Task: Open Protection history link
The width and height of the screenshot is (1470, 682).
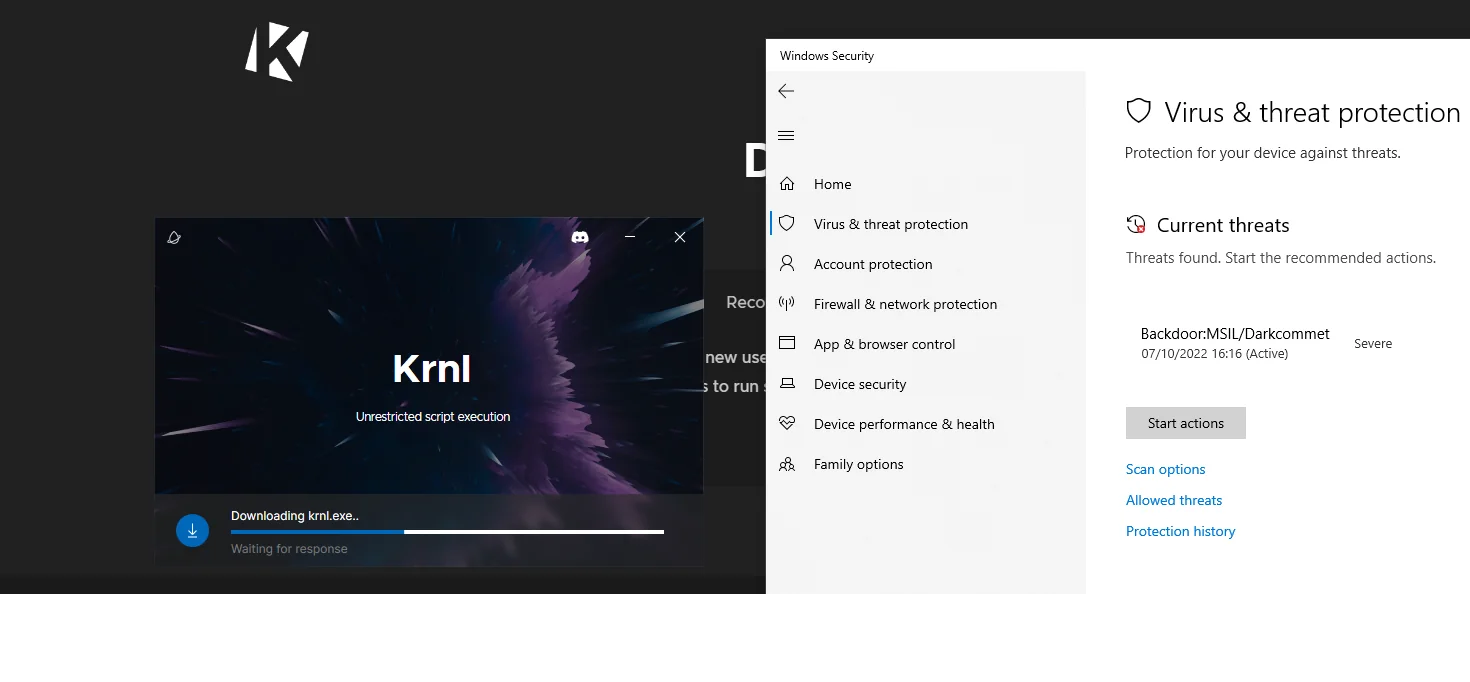Action: 1180,531
